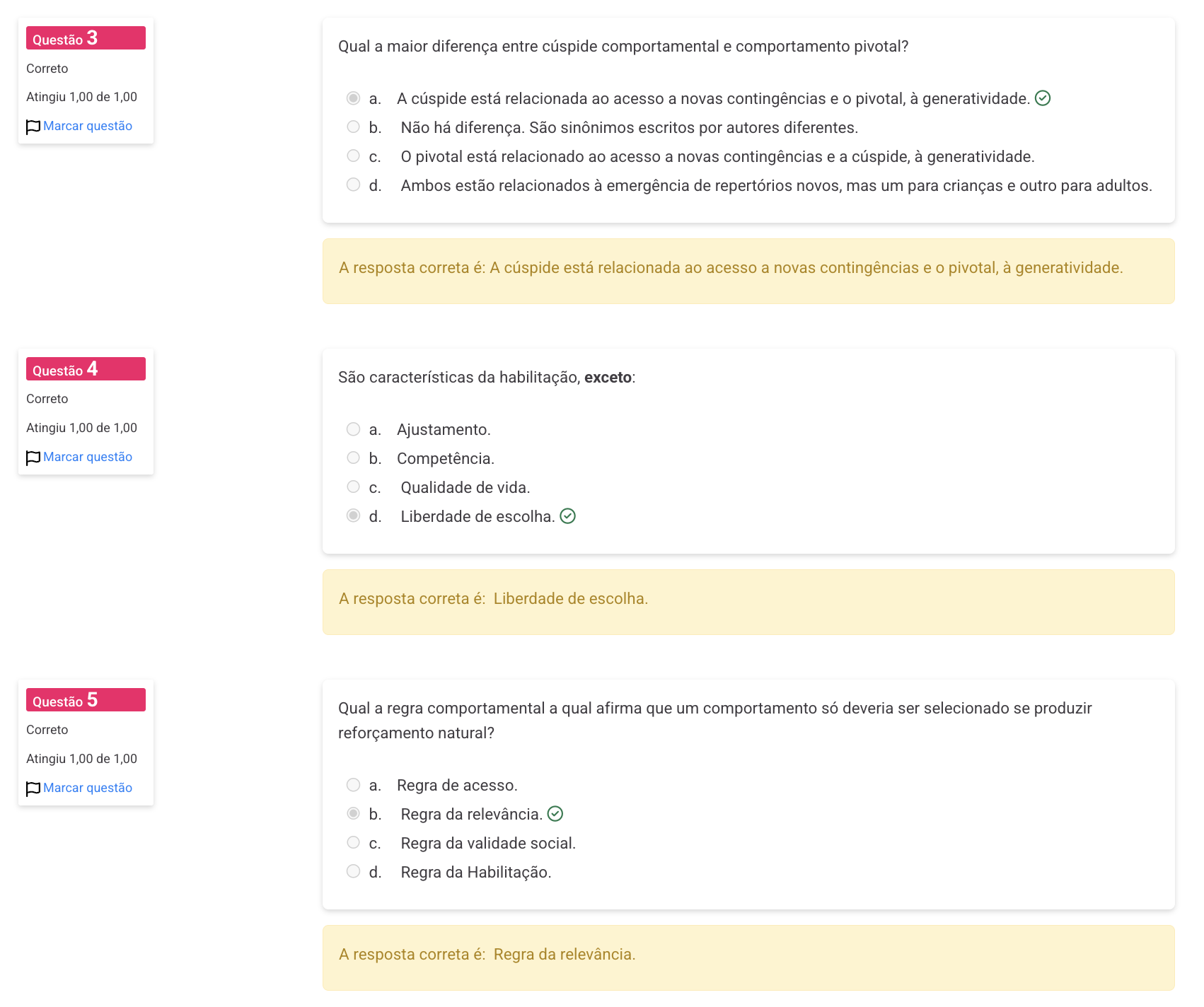
Task: Select option b 'Não há diferença' radio
Action: tap(354, 127)
